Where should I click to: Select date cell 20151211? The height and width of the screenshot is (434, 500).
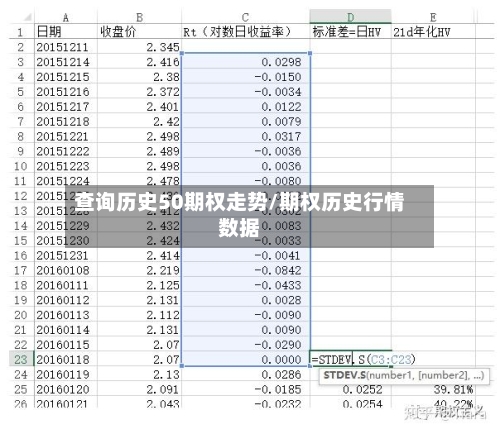click(66, 47)
